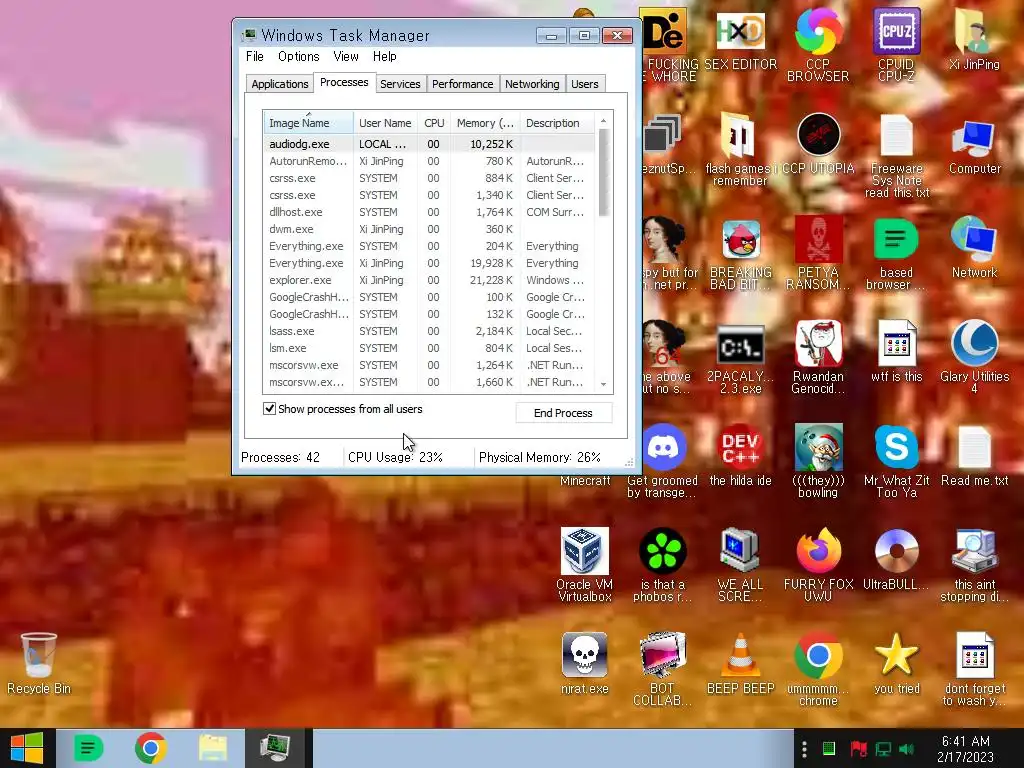Image resolution: width=1024 pixels, height=768 pixels.
Task: Click the End Process button
Action: (x=563, y=413)
